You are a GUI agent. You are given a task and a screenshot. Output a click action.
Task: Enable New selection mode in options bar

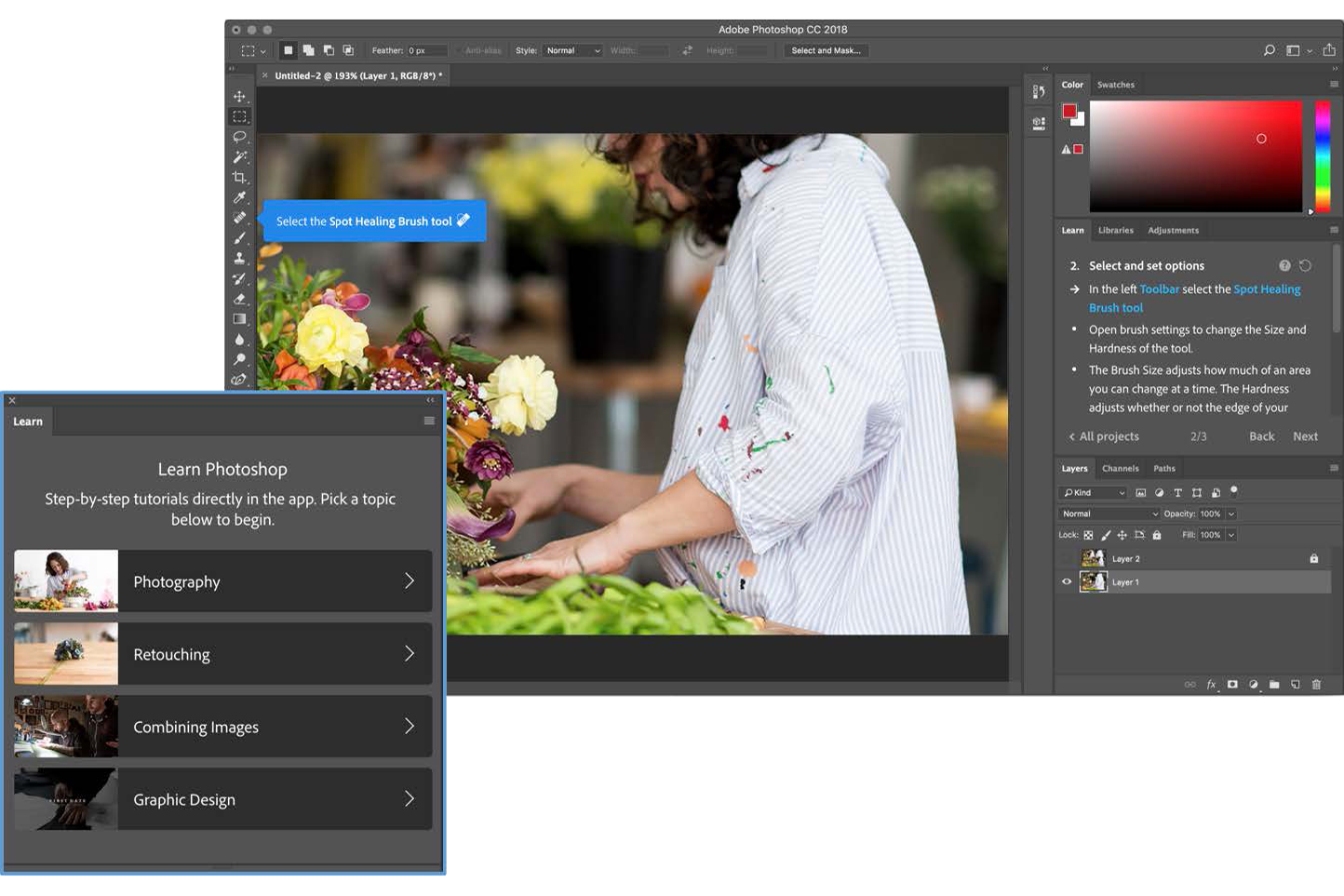click(x=288, y=50)
